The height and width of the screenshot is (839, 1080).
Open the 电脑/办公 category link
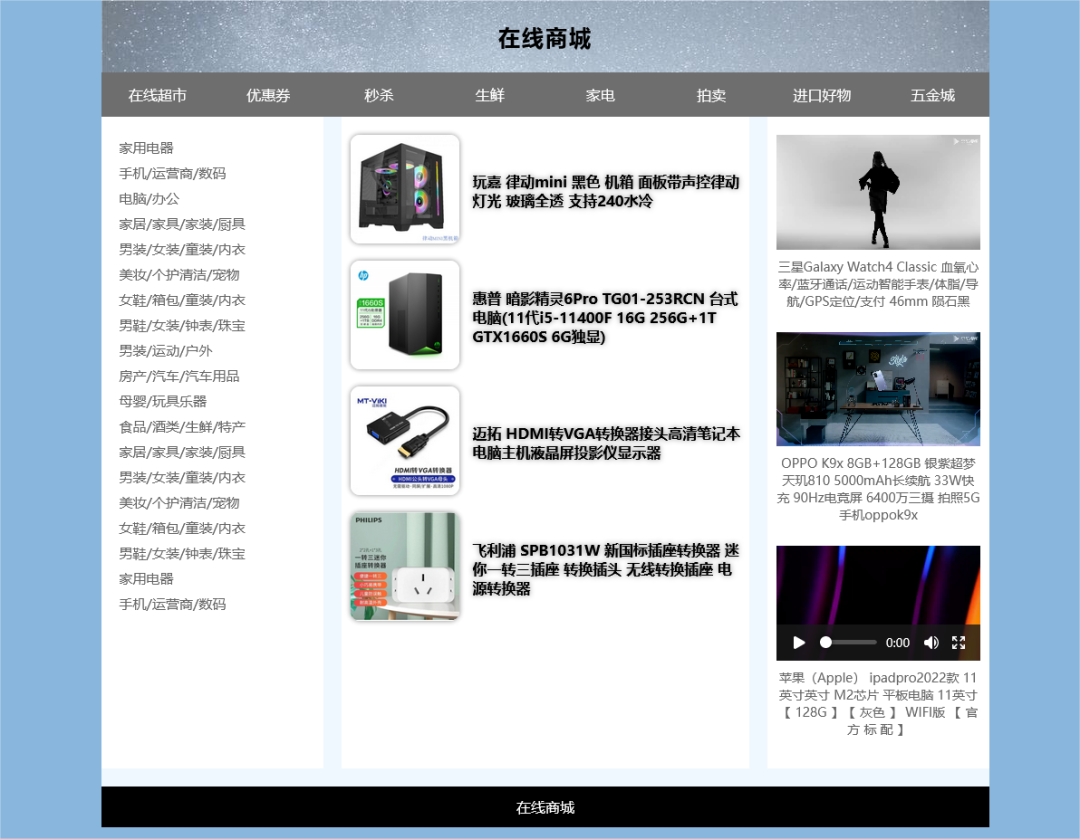click(149, 198)
